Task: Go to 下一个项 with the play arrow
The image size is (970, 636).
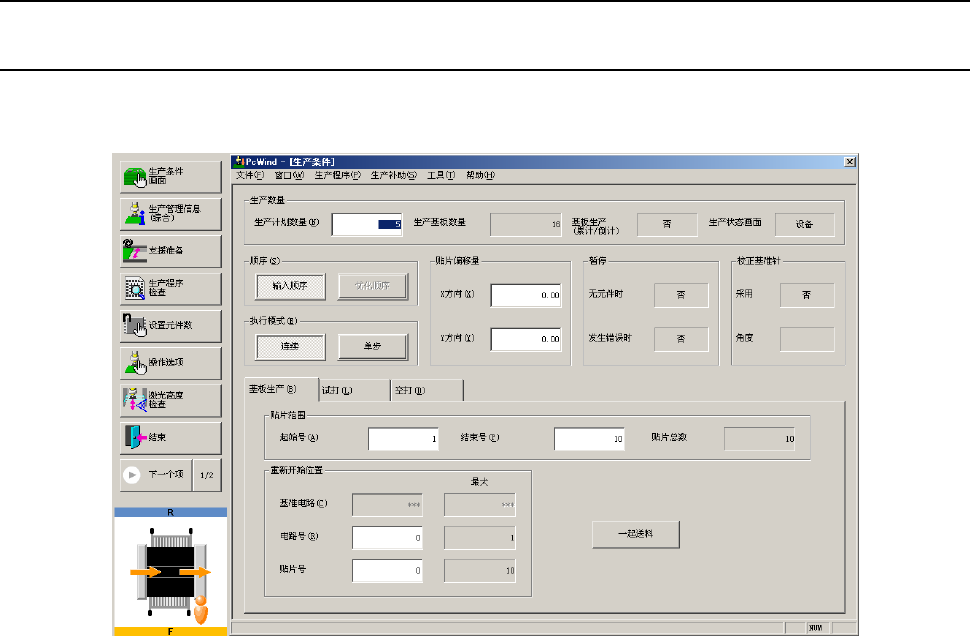Action: pyautogui.click(x=156, y=475)
